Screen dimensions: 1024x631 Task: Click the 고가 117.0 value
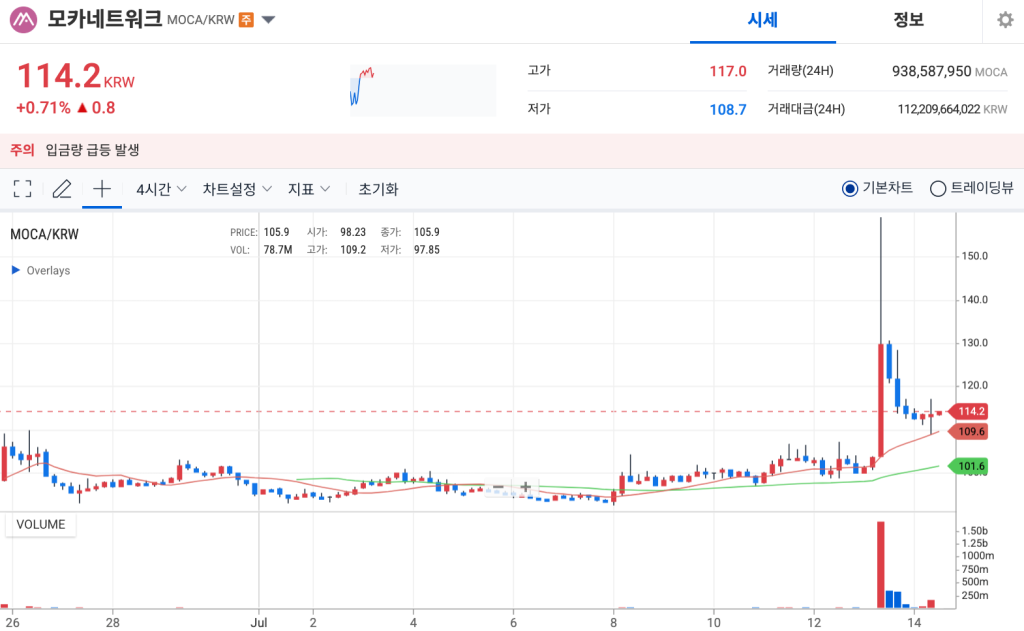(x=728, y=71)
